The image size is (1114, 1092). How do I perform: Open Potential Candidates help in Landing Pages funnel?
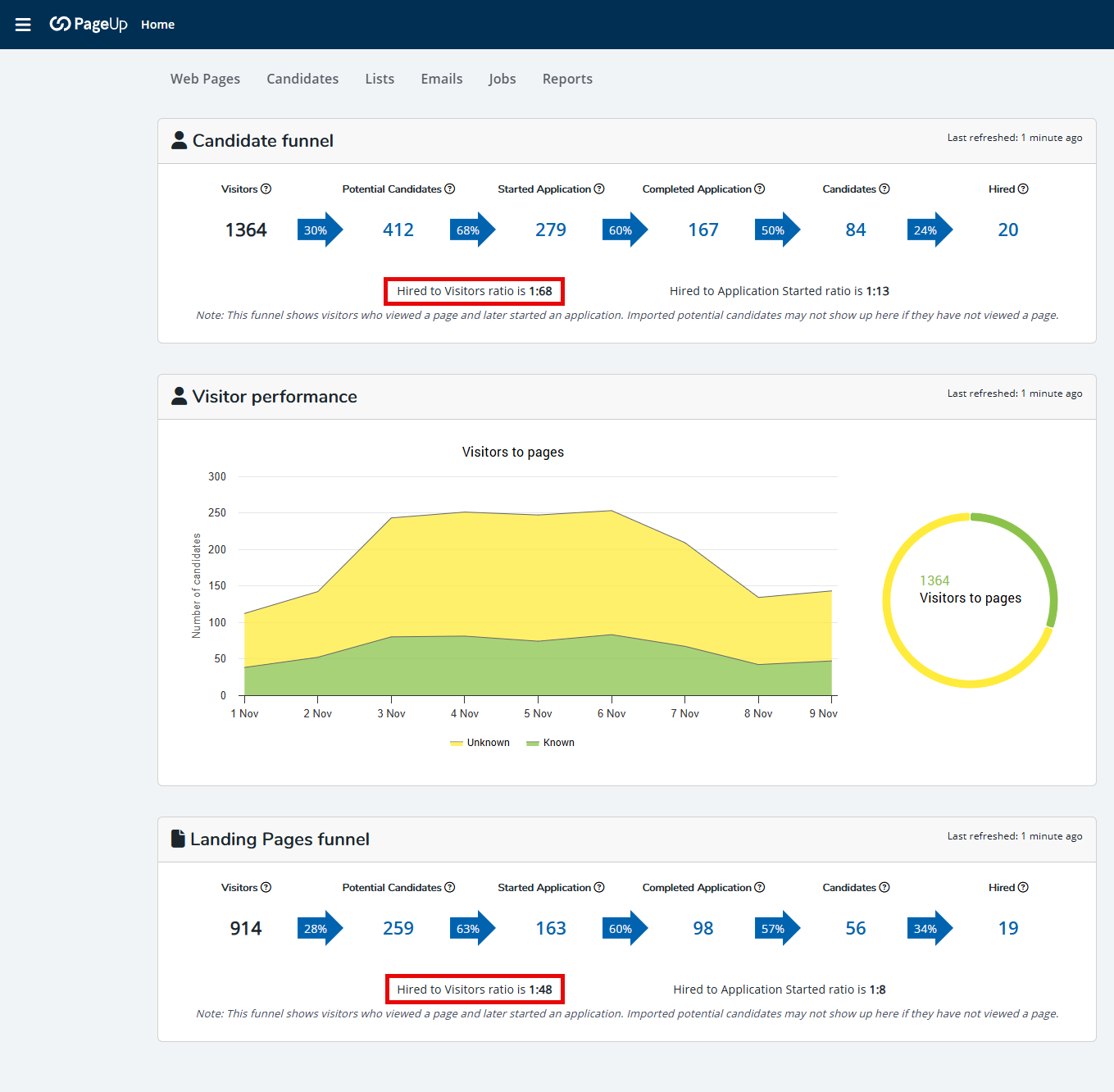449,887
